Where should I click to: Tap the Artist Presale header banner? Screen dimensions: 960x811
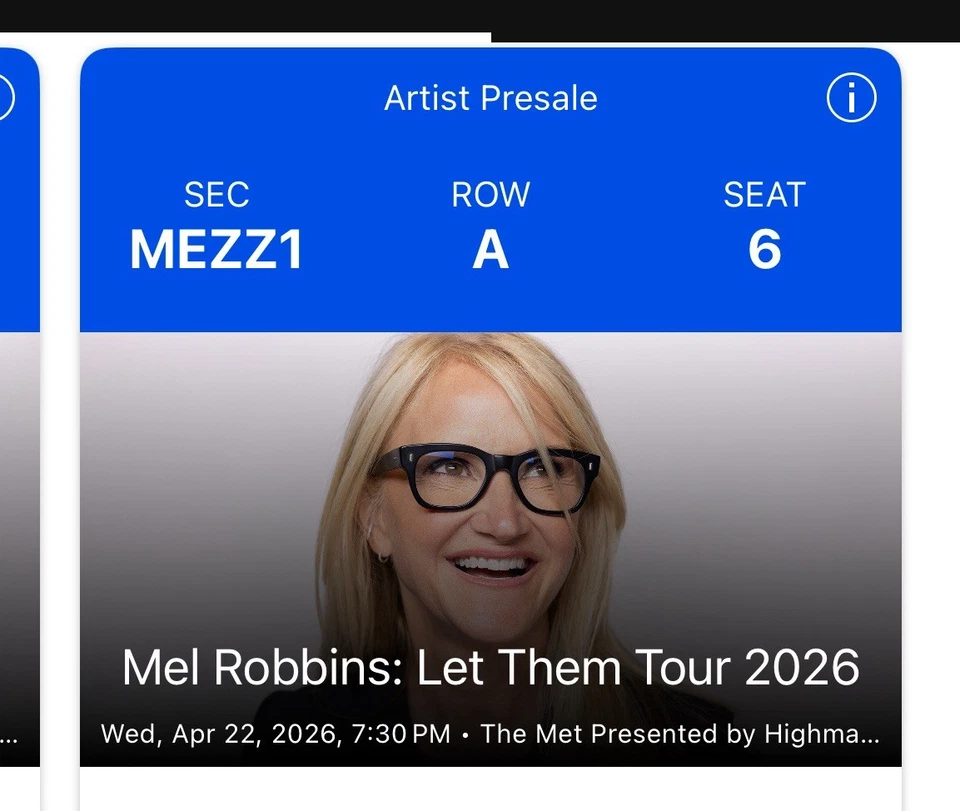[490, 97]
